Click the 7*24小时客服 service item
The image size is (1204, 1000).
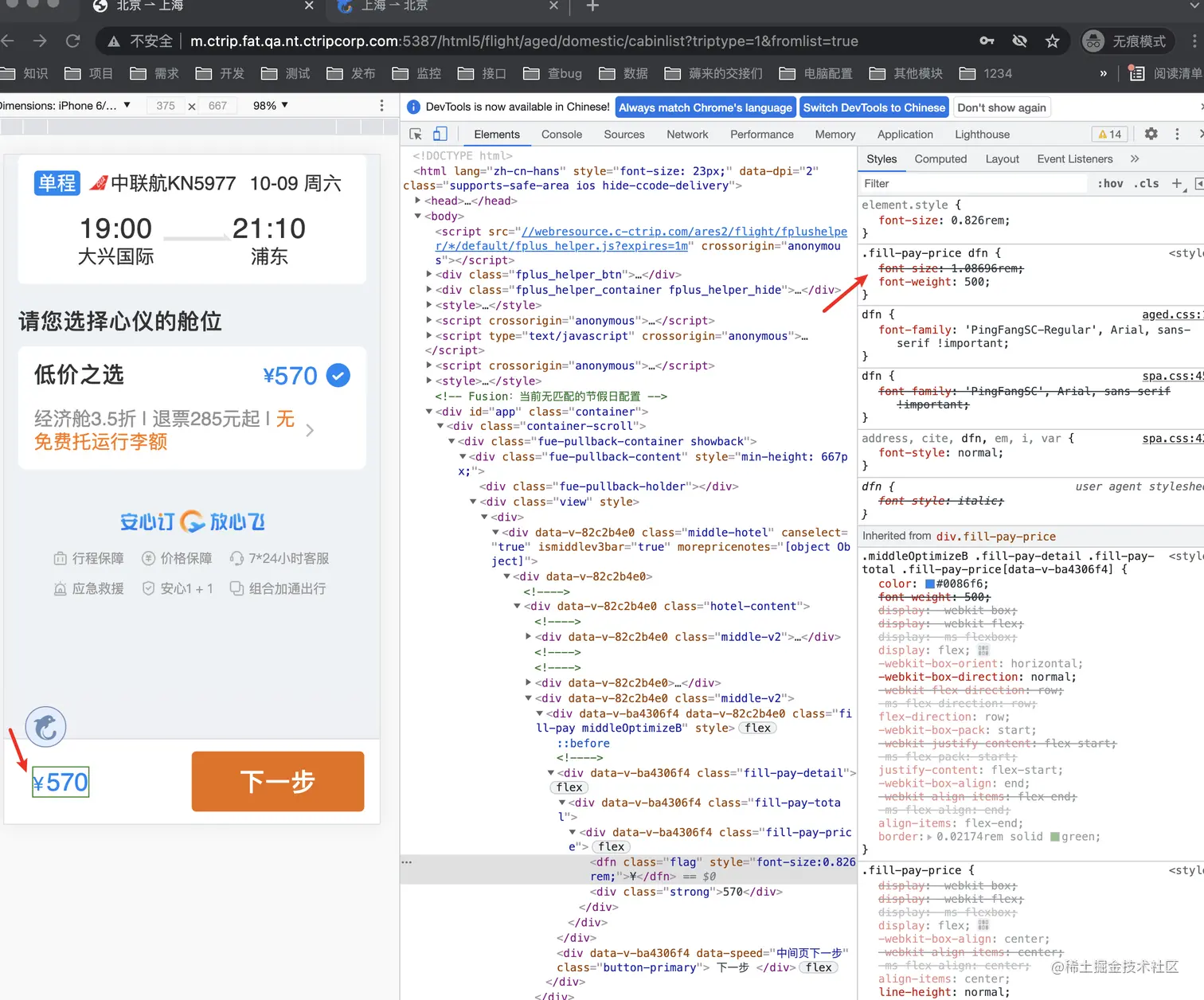coord(279,558)
